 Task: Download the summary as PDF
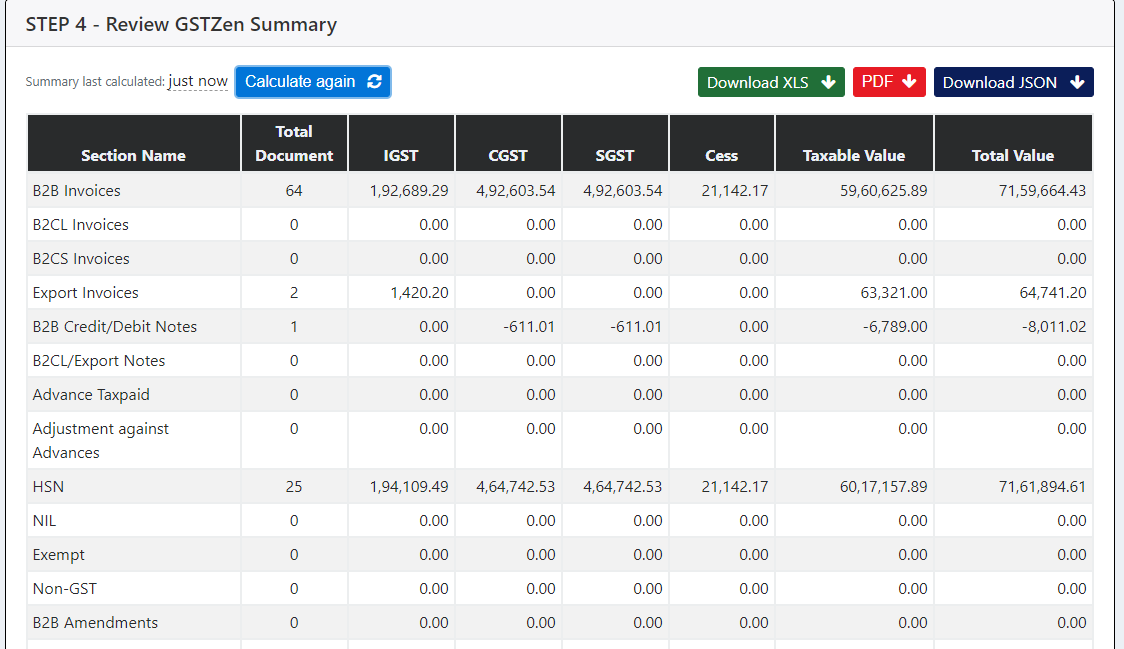[x=888, y=82]
